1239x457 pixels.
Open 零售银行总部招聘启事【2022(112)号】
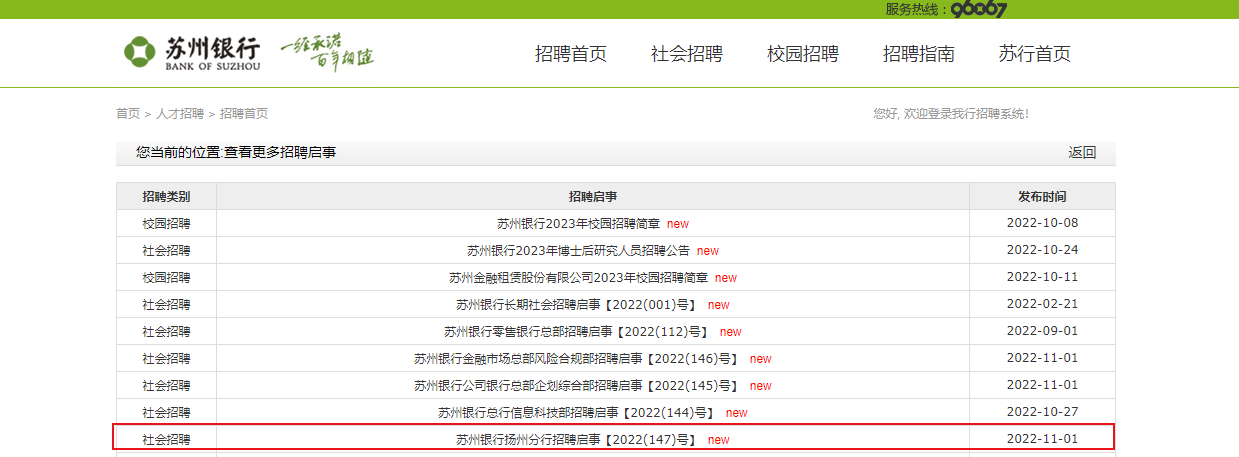[x=578, y=331]
